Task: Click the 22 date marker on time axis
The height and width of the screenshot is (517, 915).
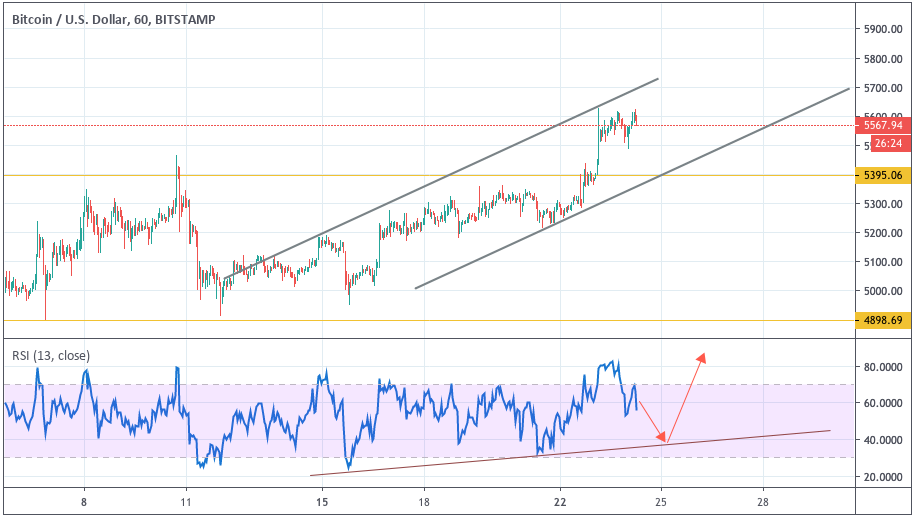Action: [560, 502]
